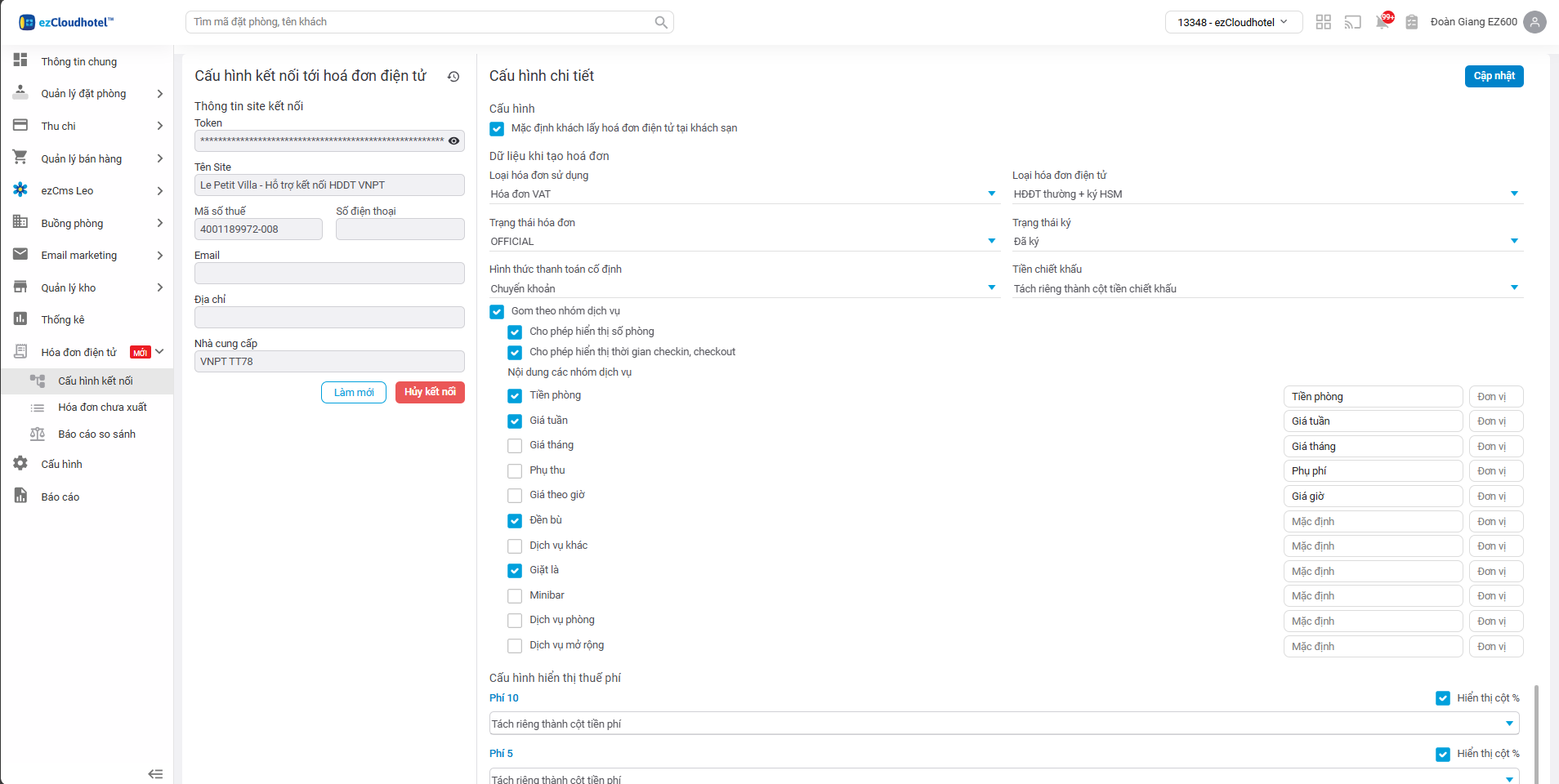Uncheck the Đền bù checkbox
The width and height of the screenshot is (1559, 784).
point(515,521)
